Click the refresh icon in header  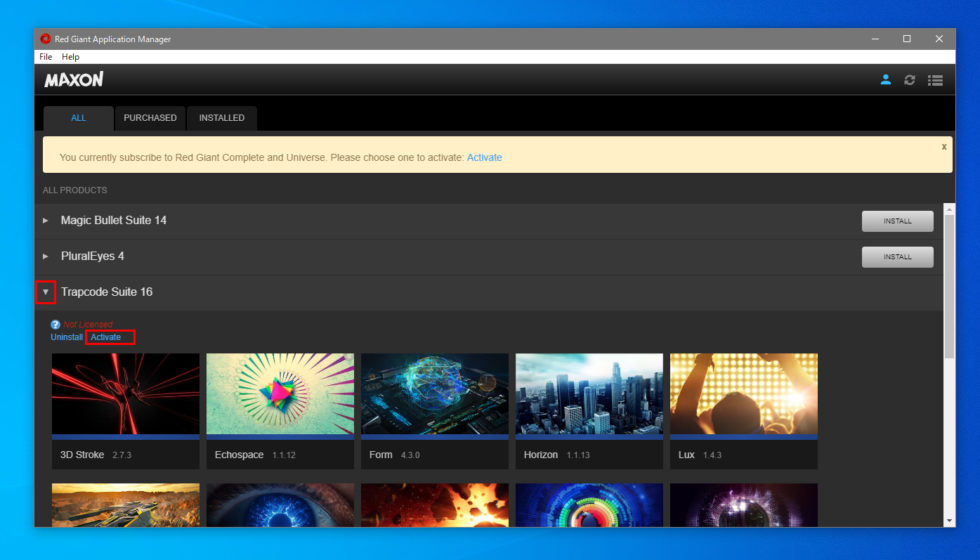909,80
